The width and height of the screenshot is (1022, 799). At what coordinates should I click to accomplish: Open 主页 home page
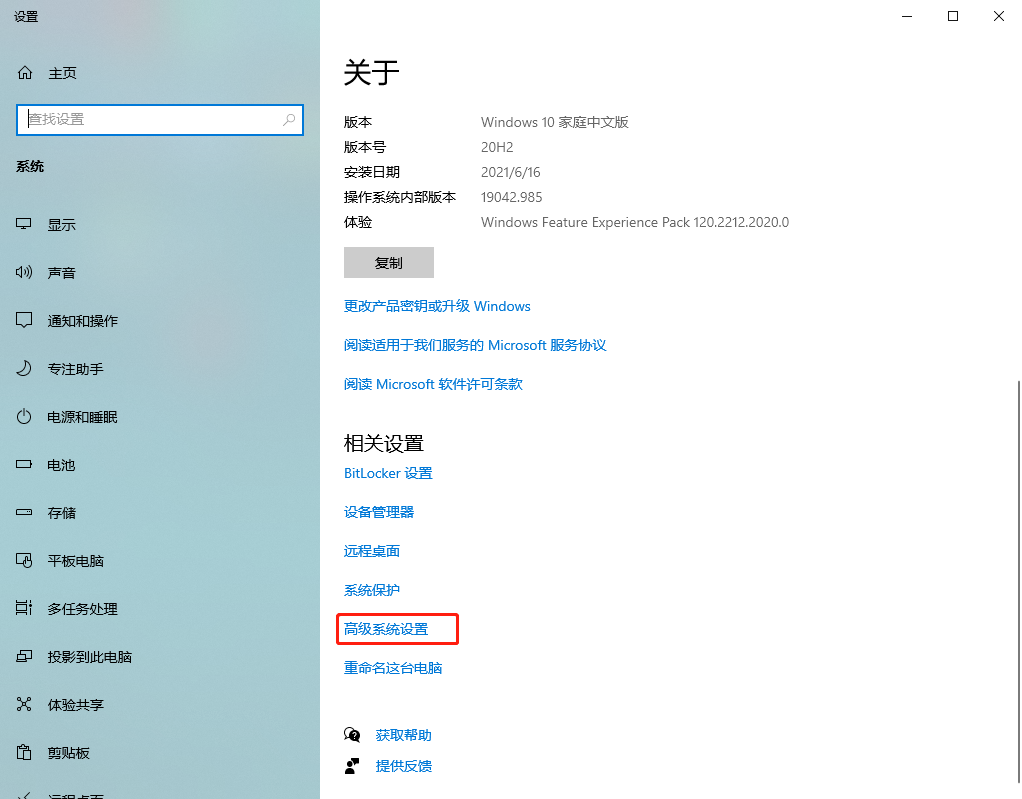tap(63, 73)
